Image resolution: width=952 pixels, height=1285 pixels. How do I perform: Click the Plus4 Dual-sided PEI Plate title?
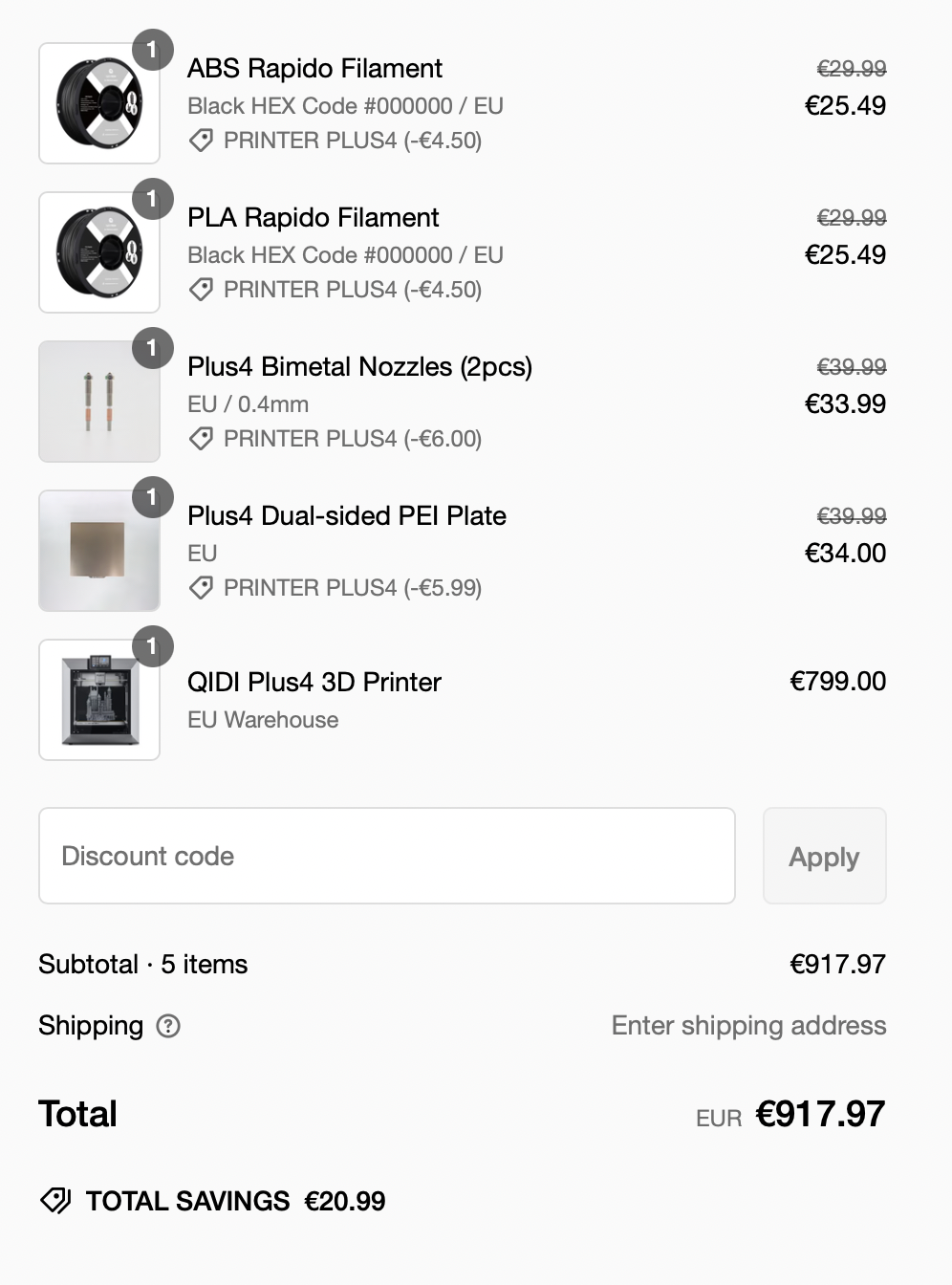tap(346, 516)
